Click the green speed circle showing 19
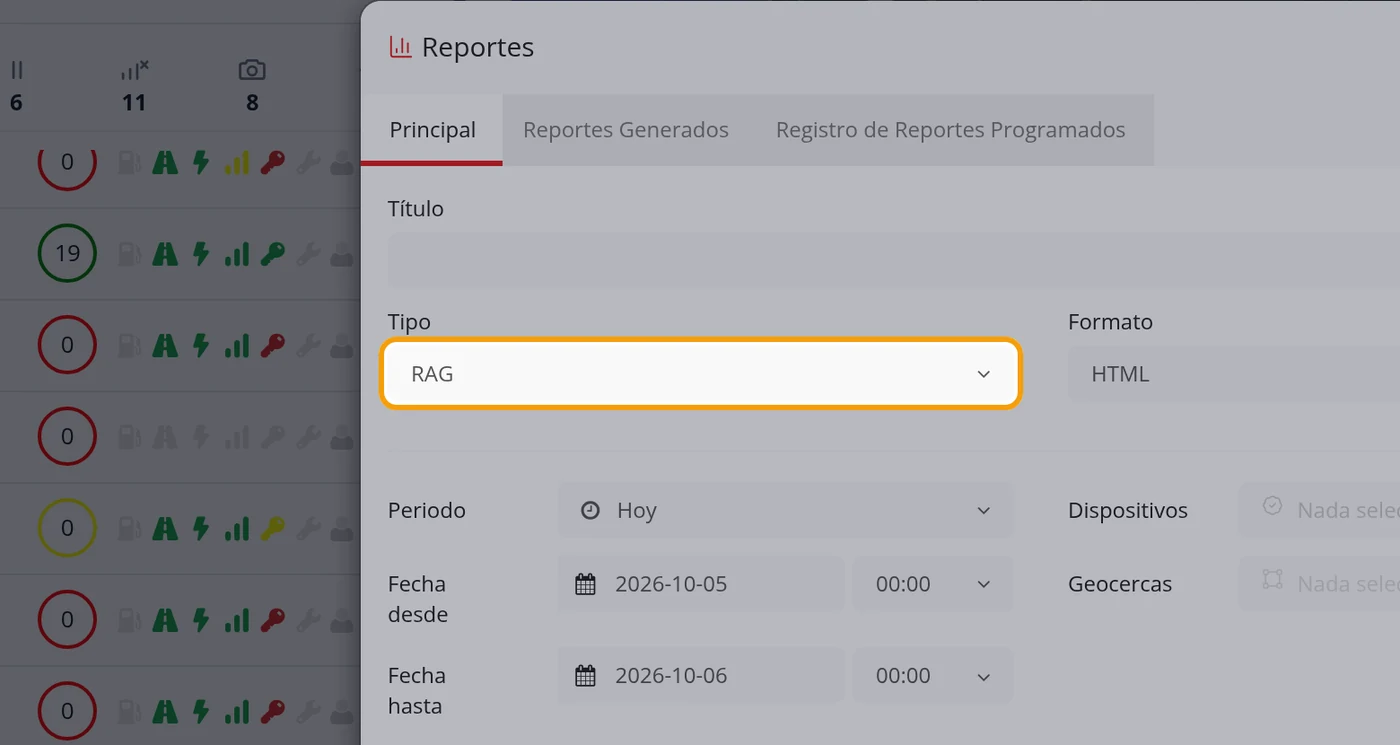Viewport: 1400px width, 745px height. (67, 253)
